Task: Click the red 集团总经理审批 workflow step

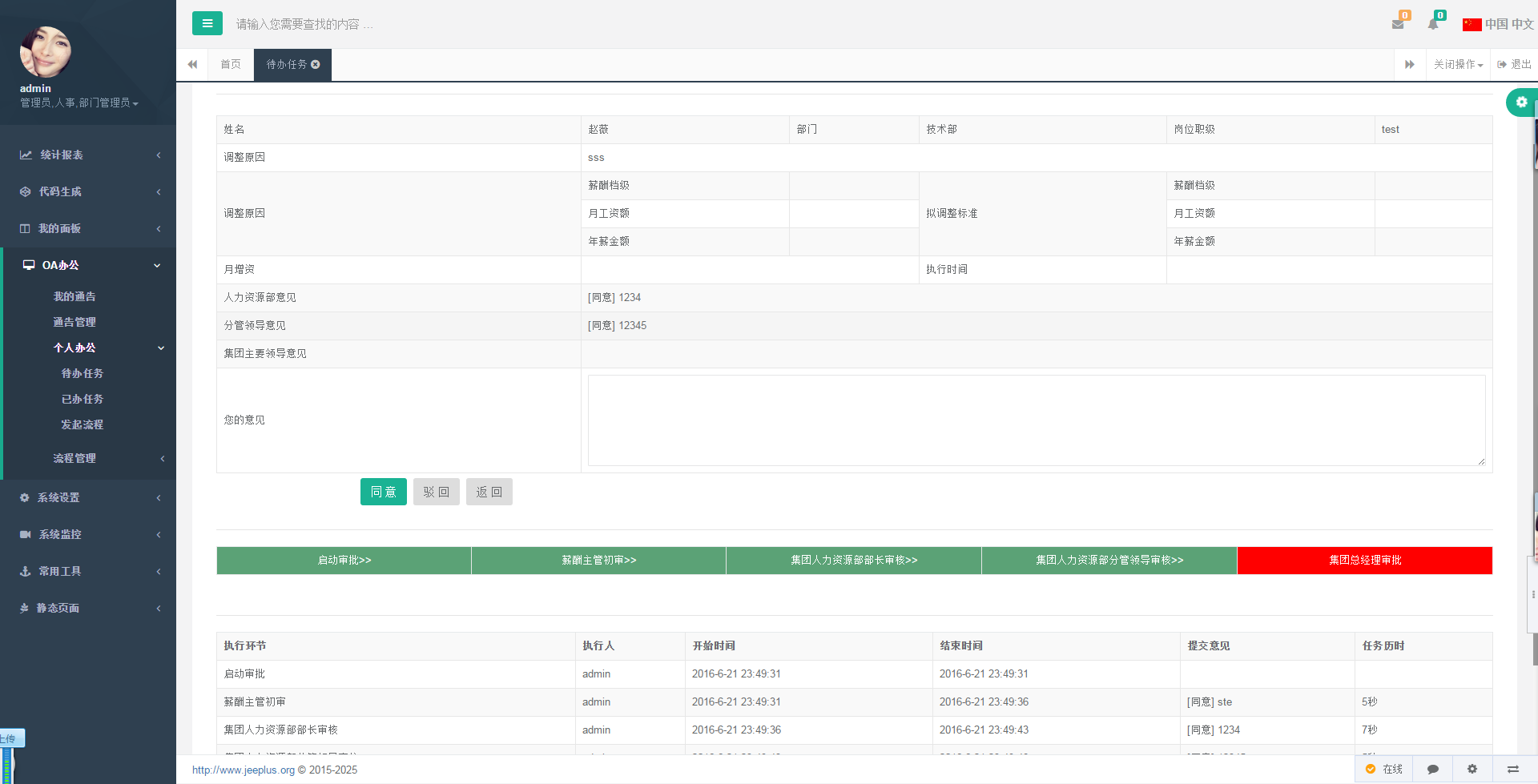Action: (x=1365, y=561)
